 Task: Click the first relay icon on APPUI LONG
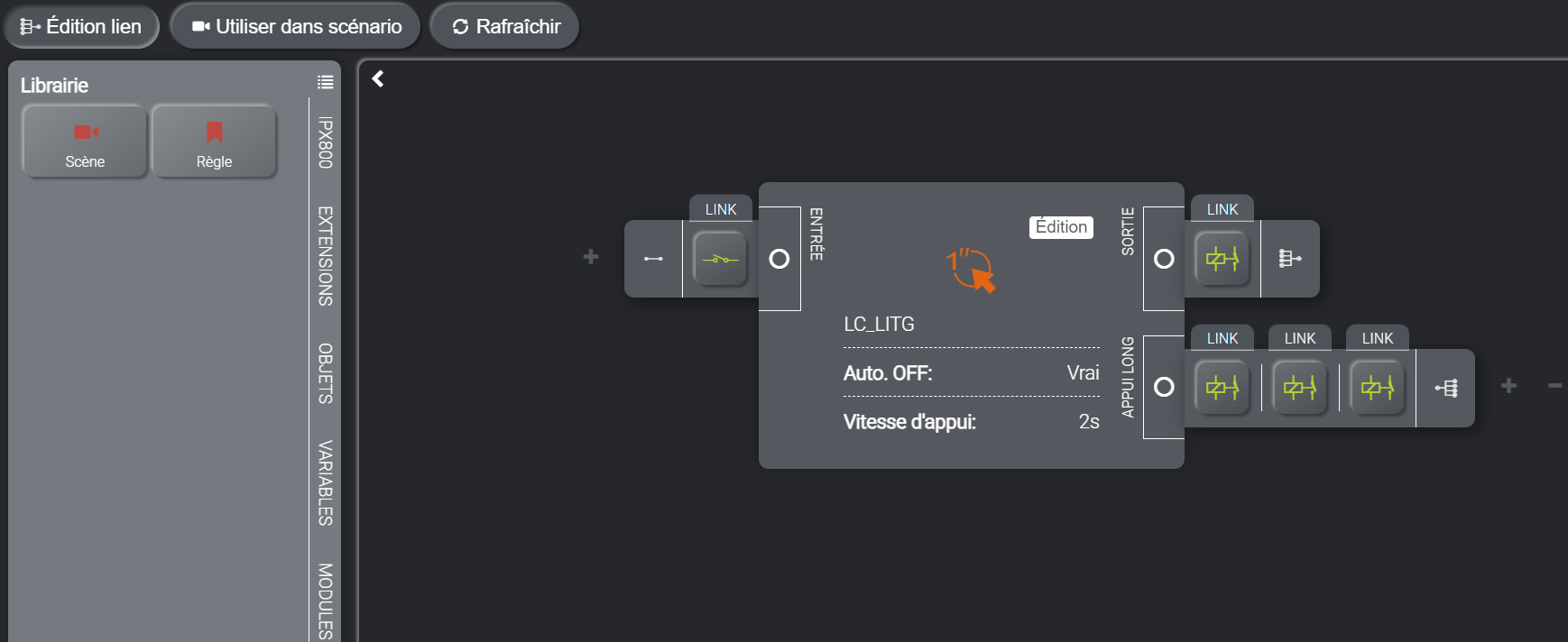[x=1222, y=389]
